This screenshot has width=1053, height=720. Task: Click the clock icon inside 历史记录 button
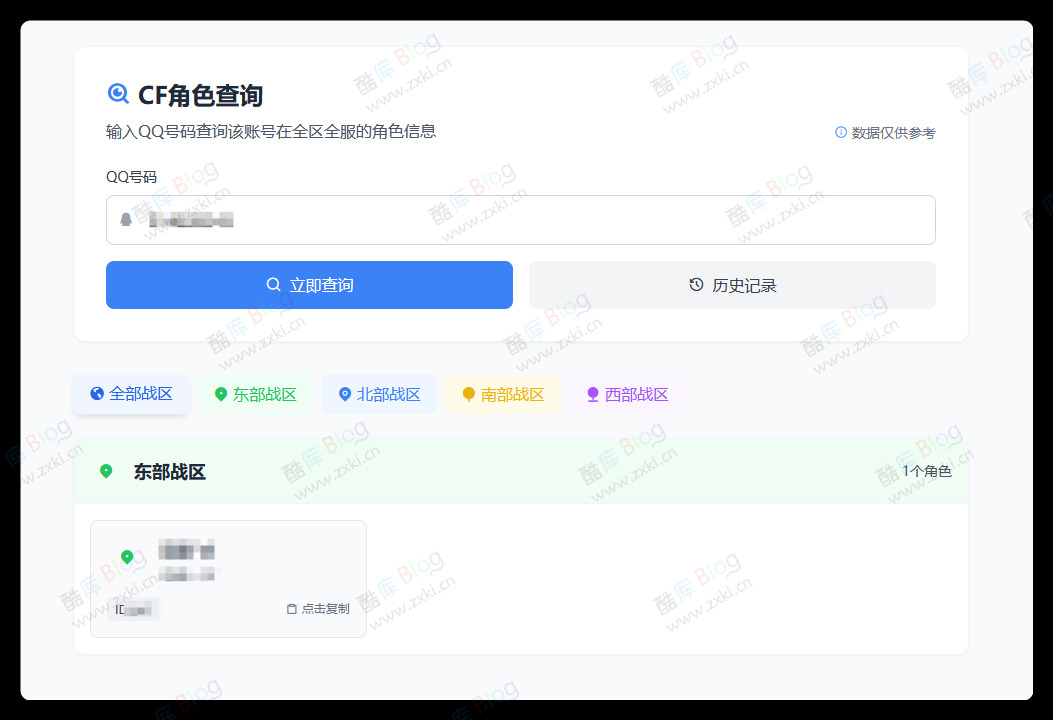click(x=696, y=284)
